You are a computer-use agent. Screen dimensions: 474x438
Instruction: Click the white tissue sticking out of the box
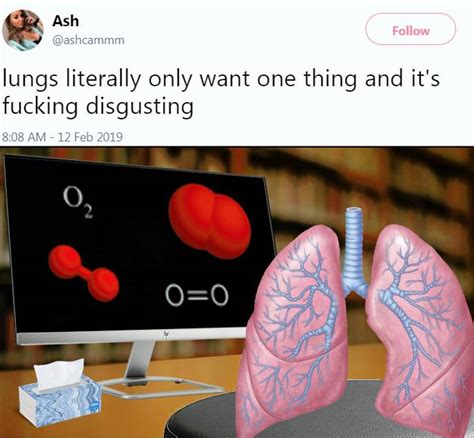59,373
